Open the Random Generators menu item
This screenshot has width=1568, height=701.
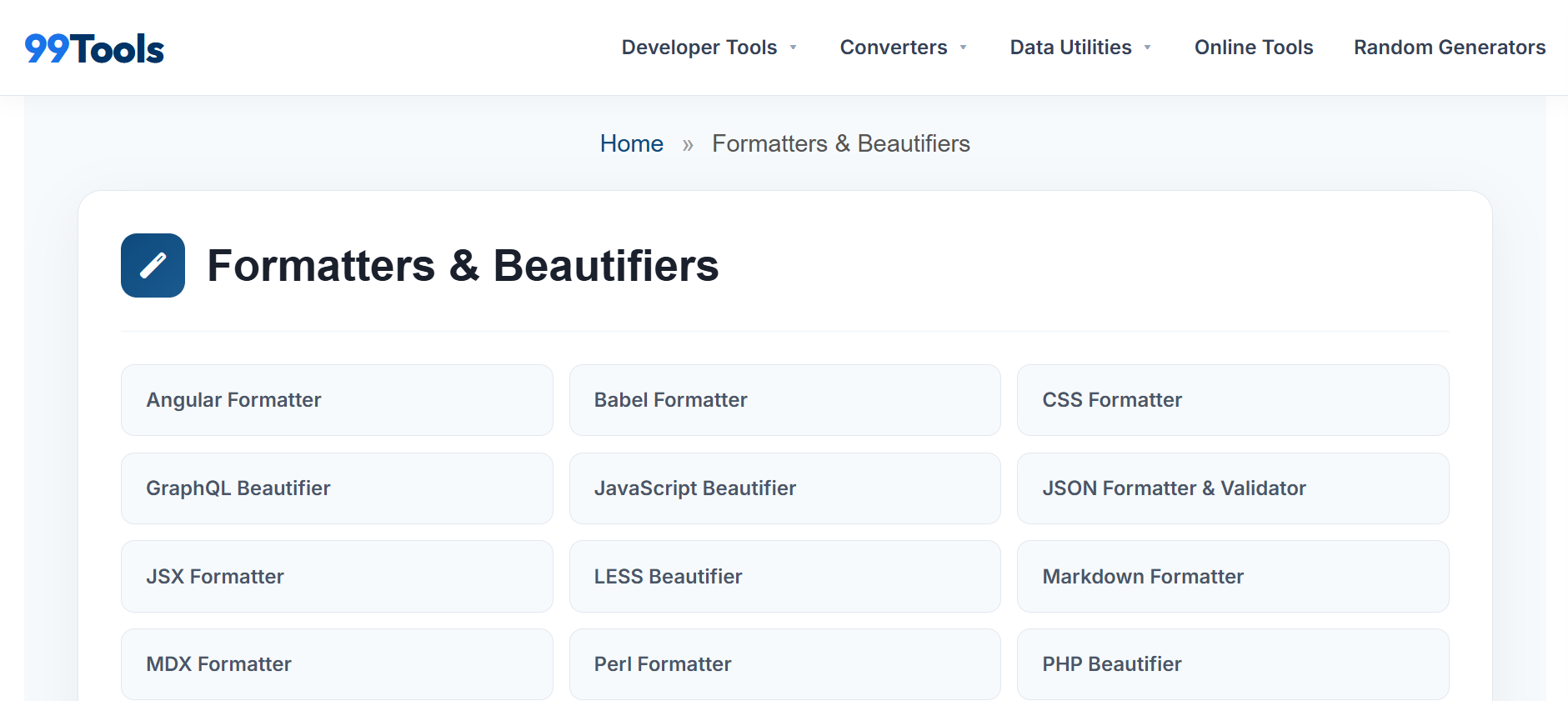click(x=1449, y=48)
